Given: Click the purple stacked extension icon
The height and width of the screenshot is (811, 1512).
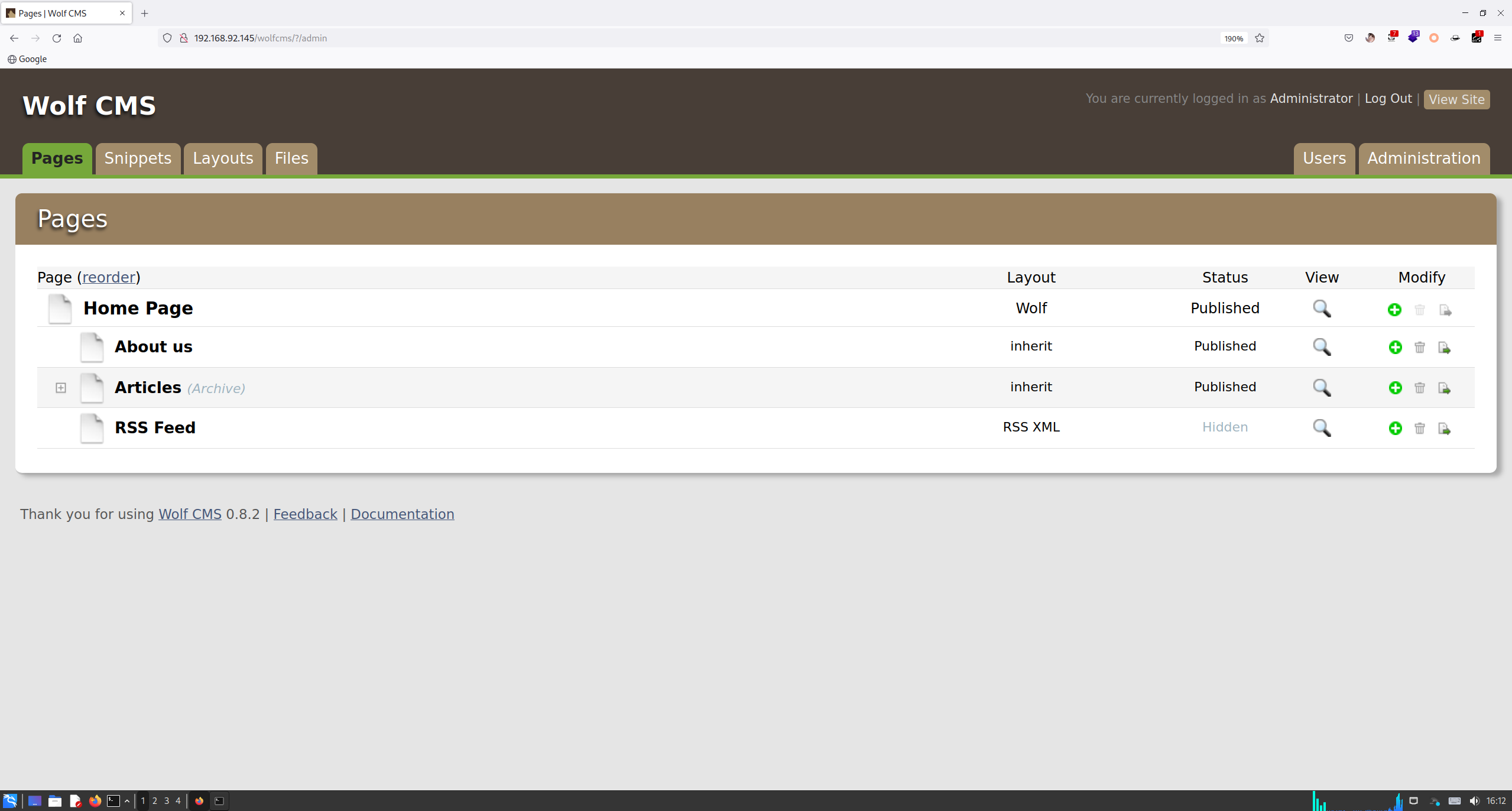Looking at the screenshot, I should coord(1413,37).
